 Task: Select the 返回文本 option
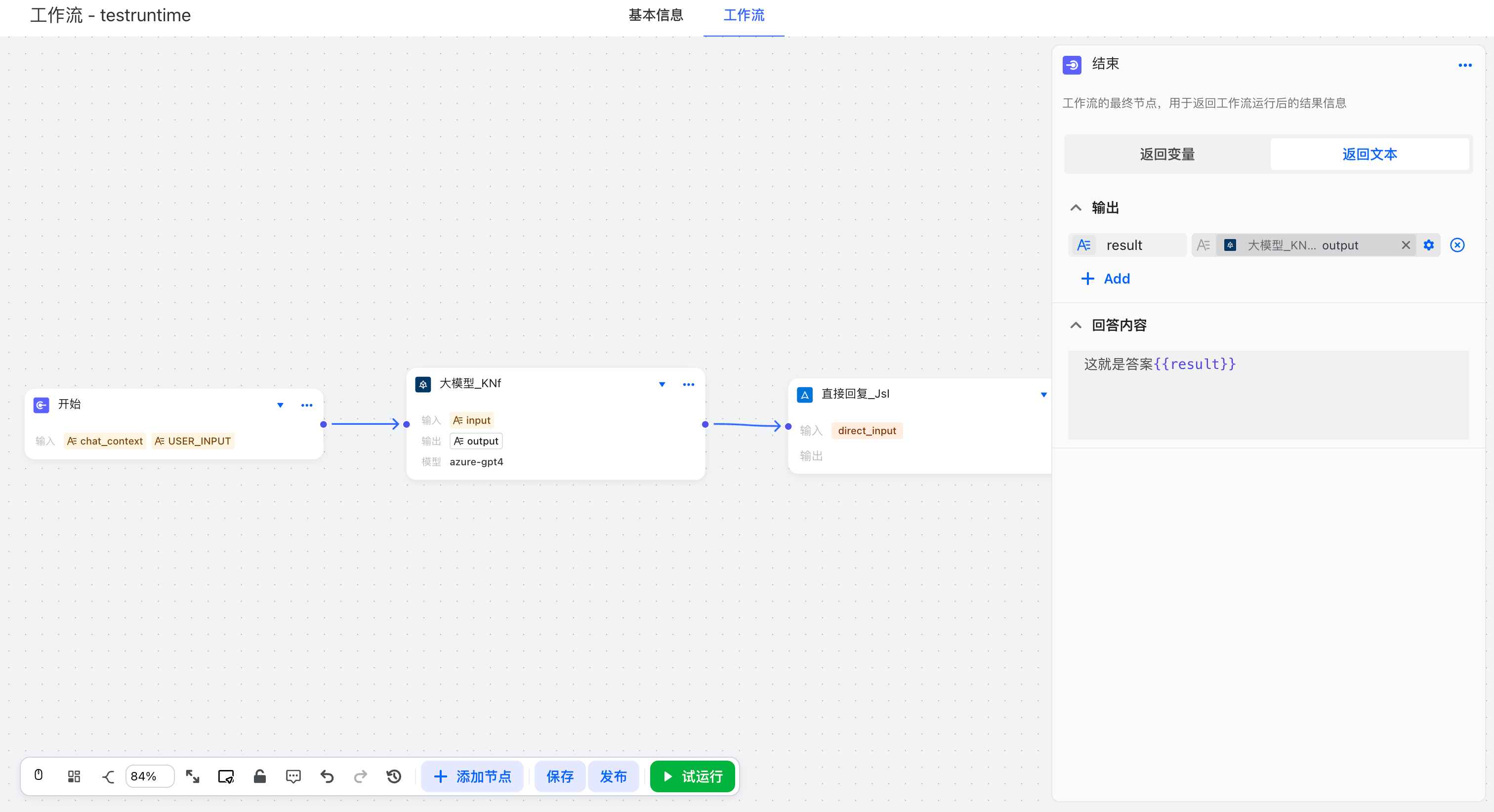[x=1369, y=154]
